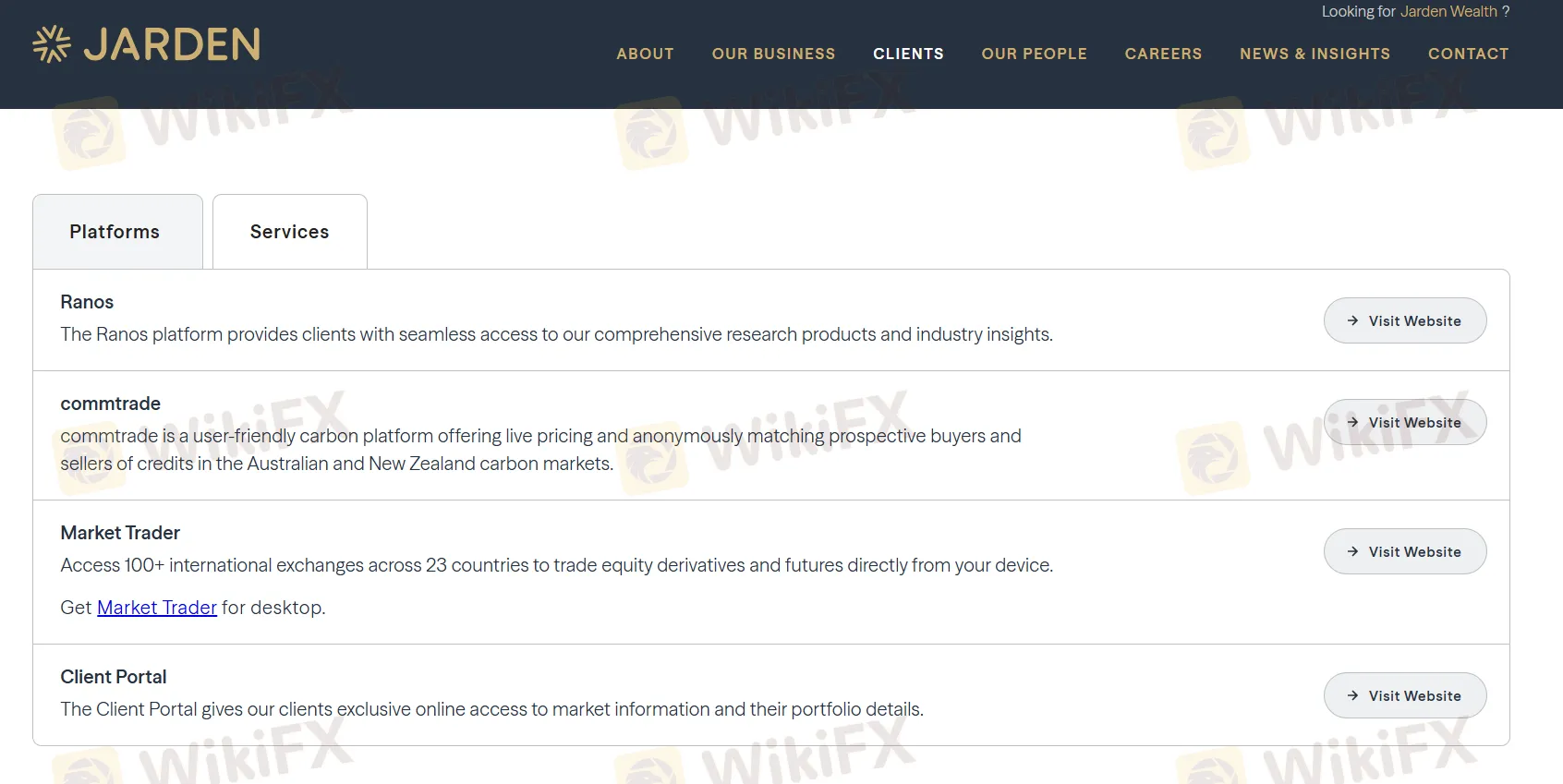Click the arrow icon in Market Trader's button
The image size is (1563, 784).
pyautogui.click(x=1352, y=551)
